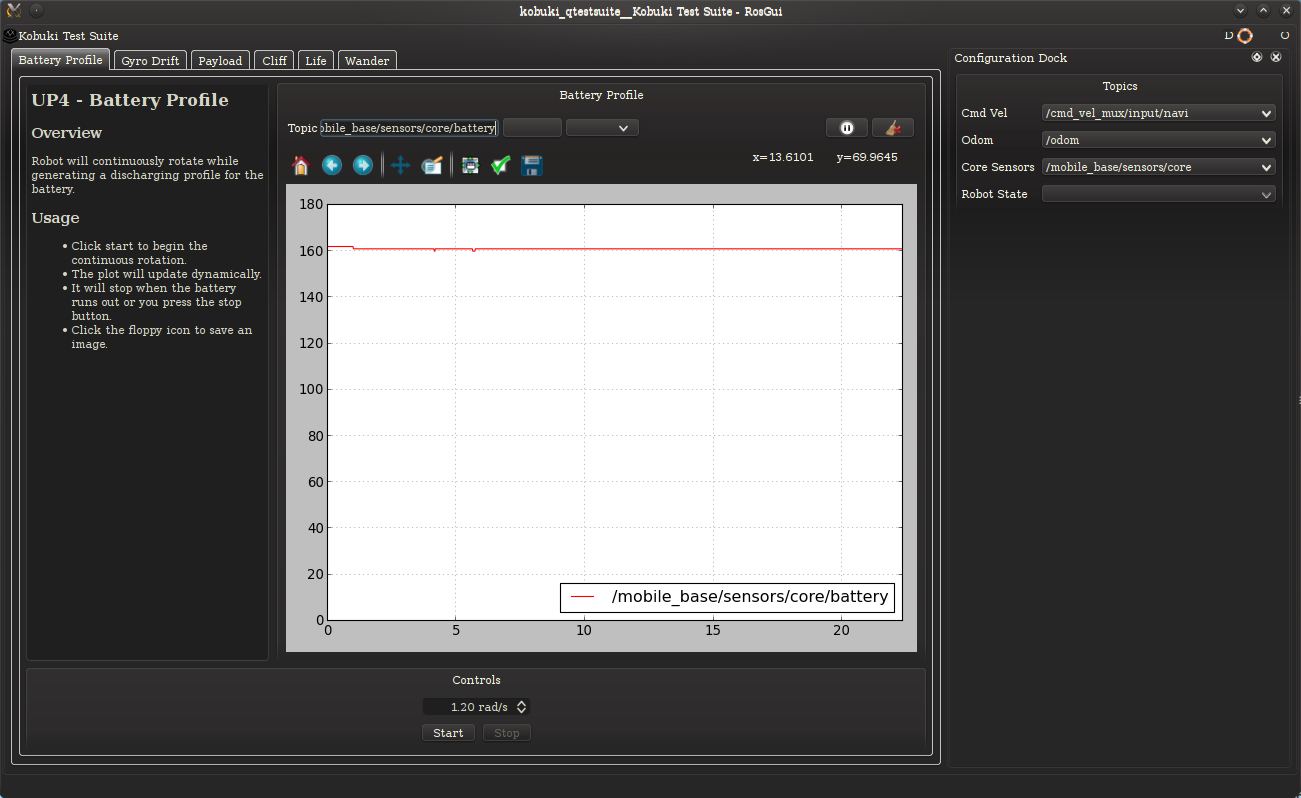This screenshot has width=1301, height=798.
Task: Open the Configure subplots tool
Action: [470, 165]
